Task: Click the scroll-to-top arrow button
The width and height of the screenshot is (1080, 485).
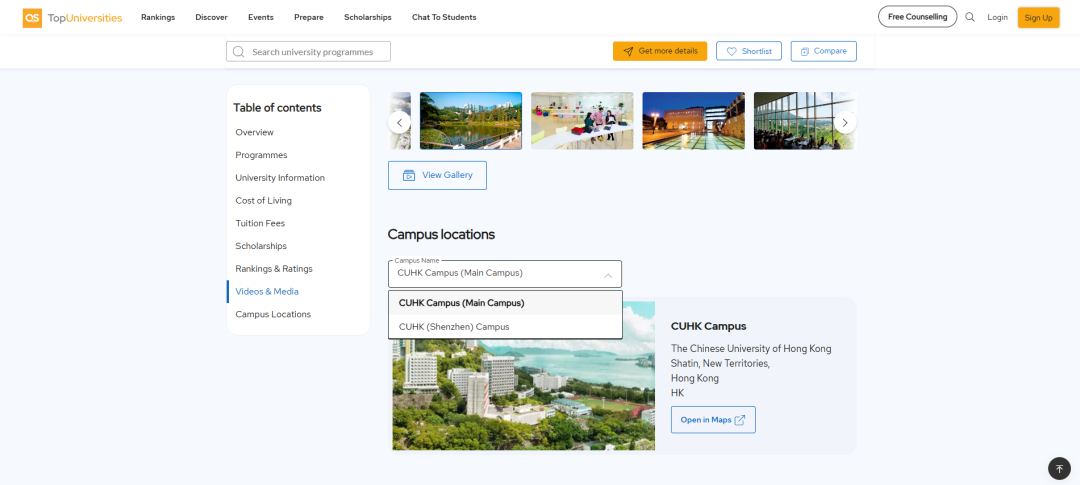Action: tap(1059, 468)
